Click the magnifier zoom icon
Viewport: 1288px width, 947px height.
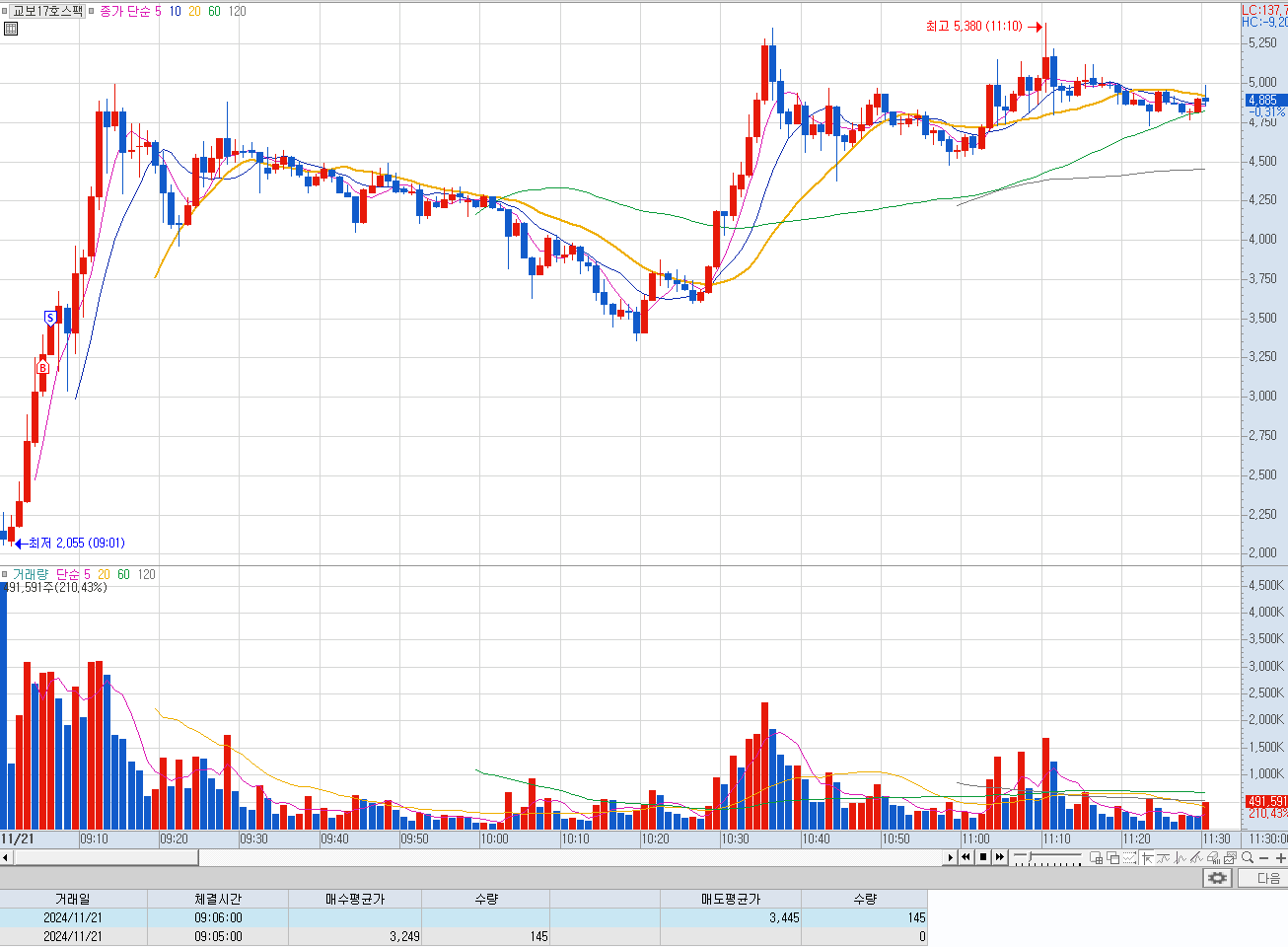[1248, 858]
